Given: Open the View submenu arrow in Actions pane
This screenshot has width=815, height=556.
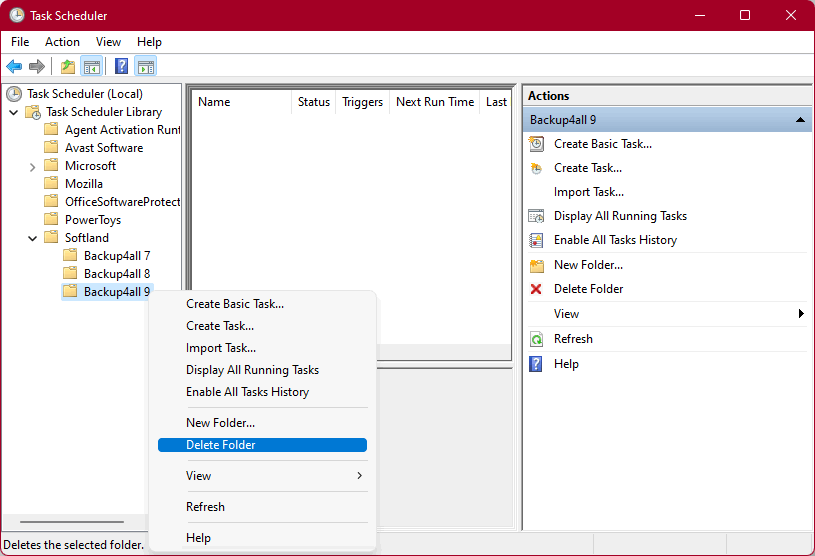Looking at the screenshot, I should 801,313.
